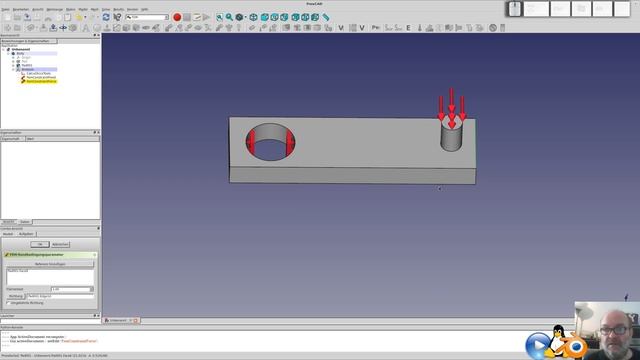640x360 pixels.
Task: Click the circular purge results icon
Action: [493, 28]
